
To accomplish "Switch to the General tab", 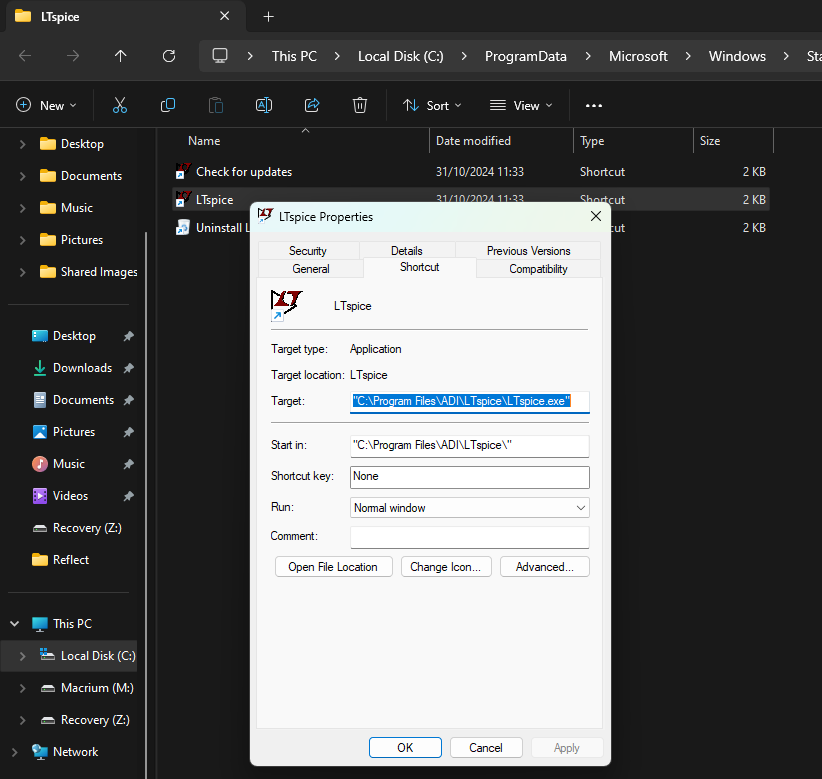I will pyautogui.click(x=311, y=268).
